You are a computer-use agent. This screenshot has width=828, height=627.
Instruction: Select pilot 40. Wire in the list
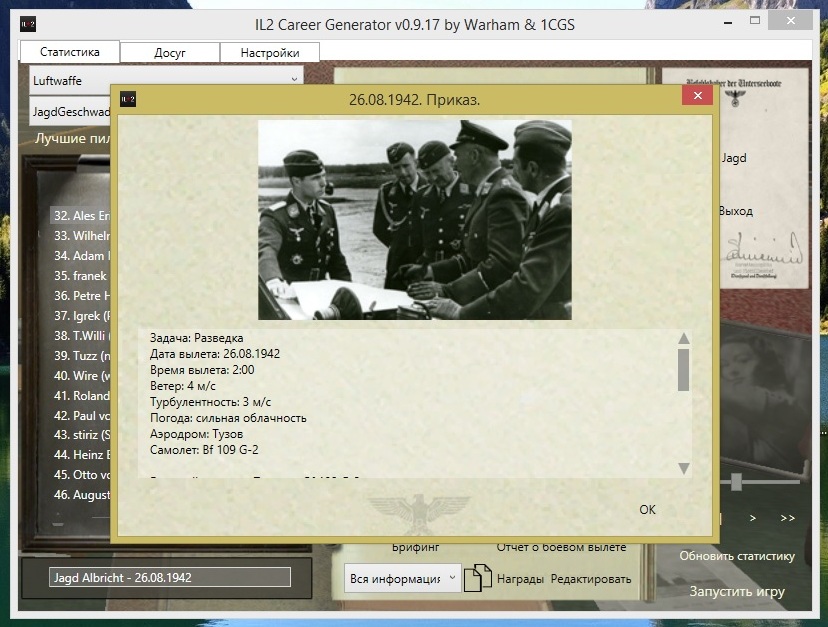[81, 376]
